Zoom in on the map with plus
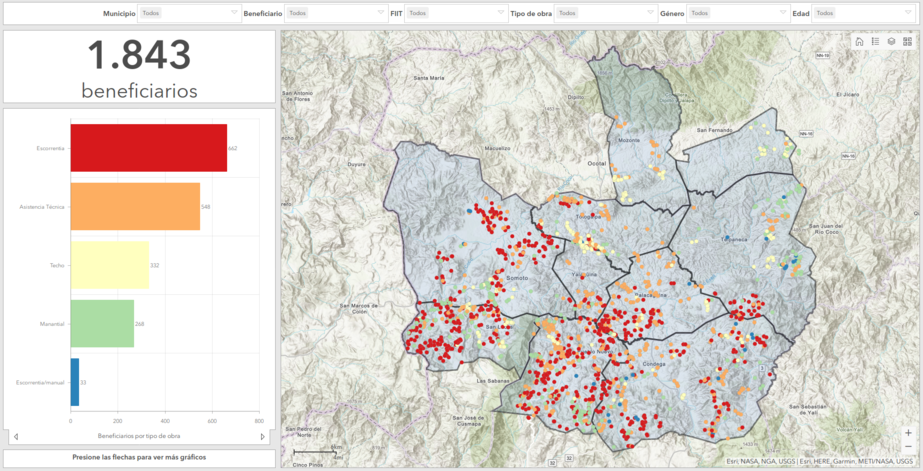Screen dimensions: 923x471 [908, 432]
